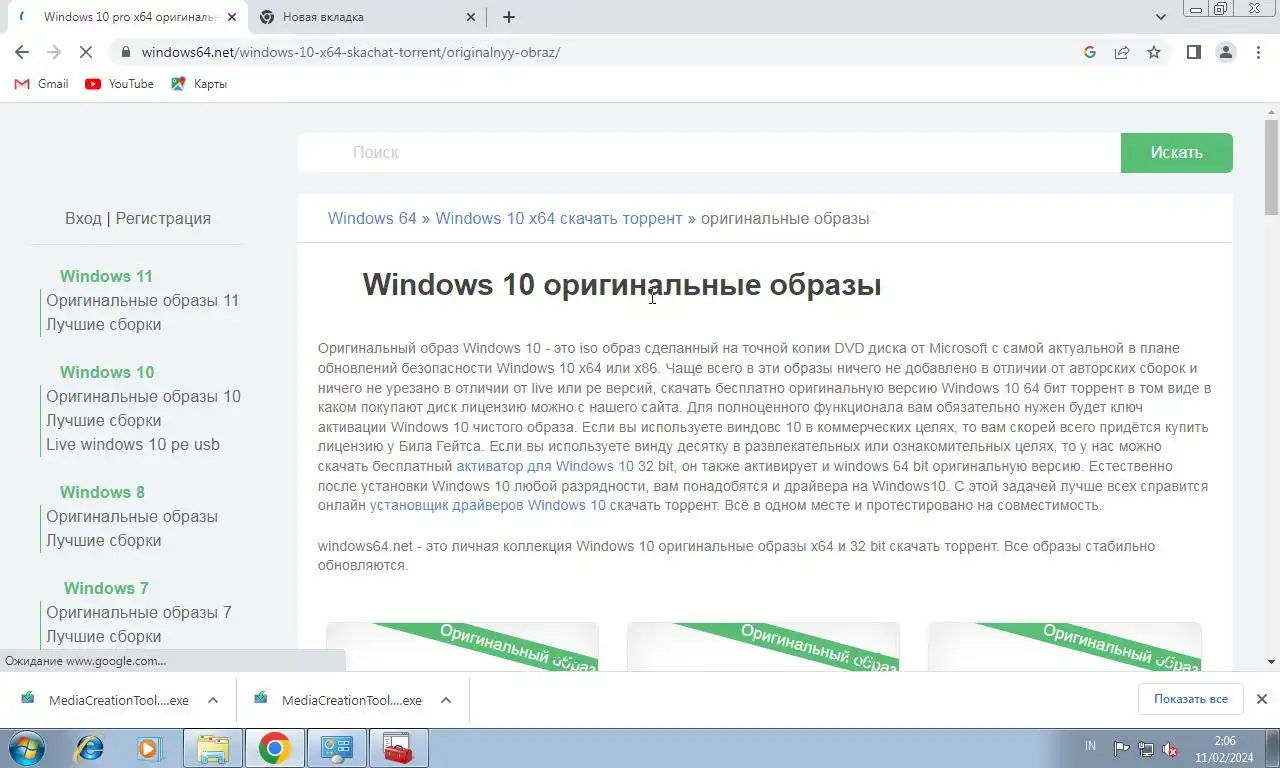Share this page icon
1280x768 pixels.
1122,52
